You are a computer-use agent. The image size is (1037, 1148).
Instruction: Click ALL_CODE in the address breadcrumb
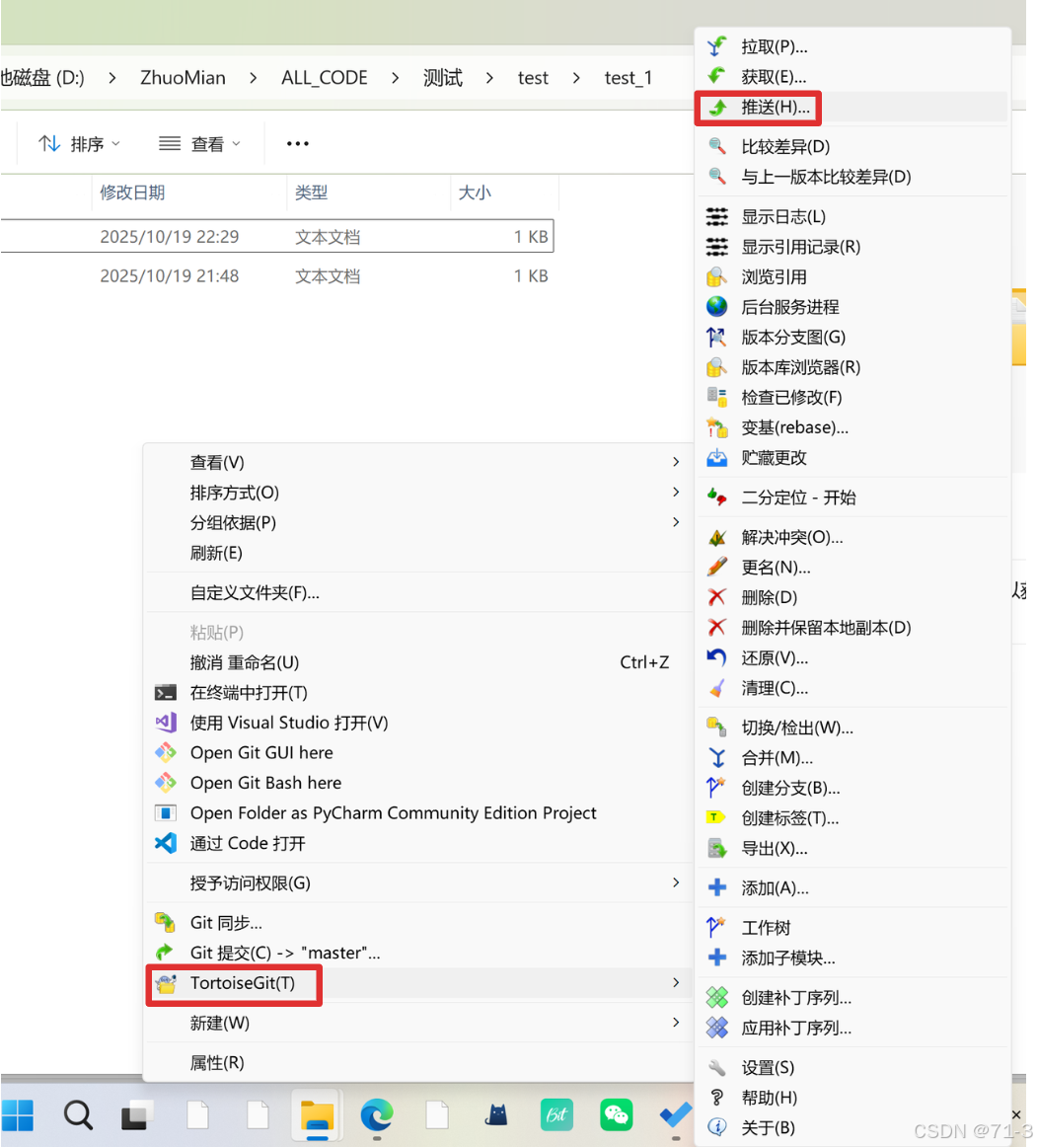coord(325,78)
